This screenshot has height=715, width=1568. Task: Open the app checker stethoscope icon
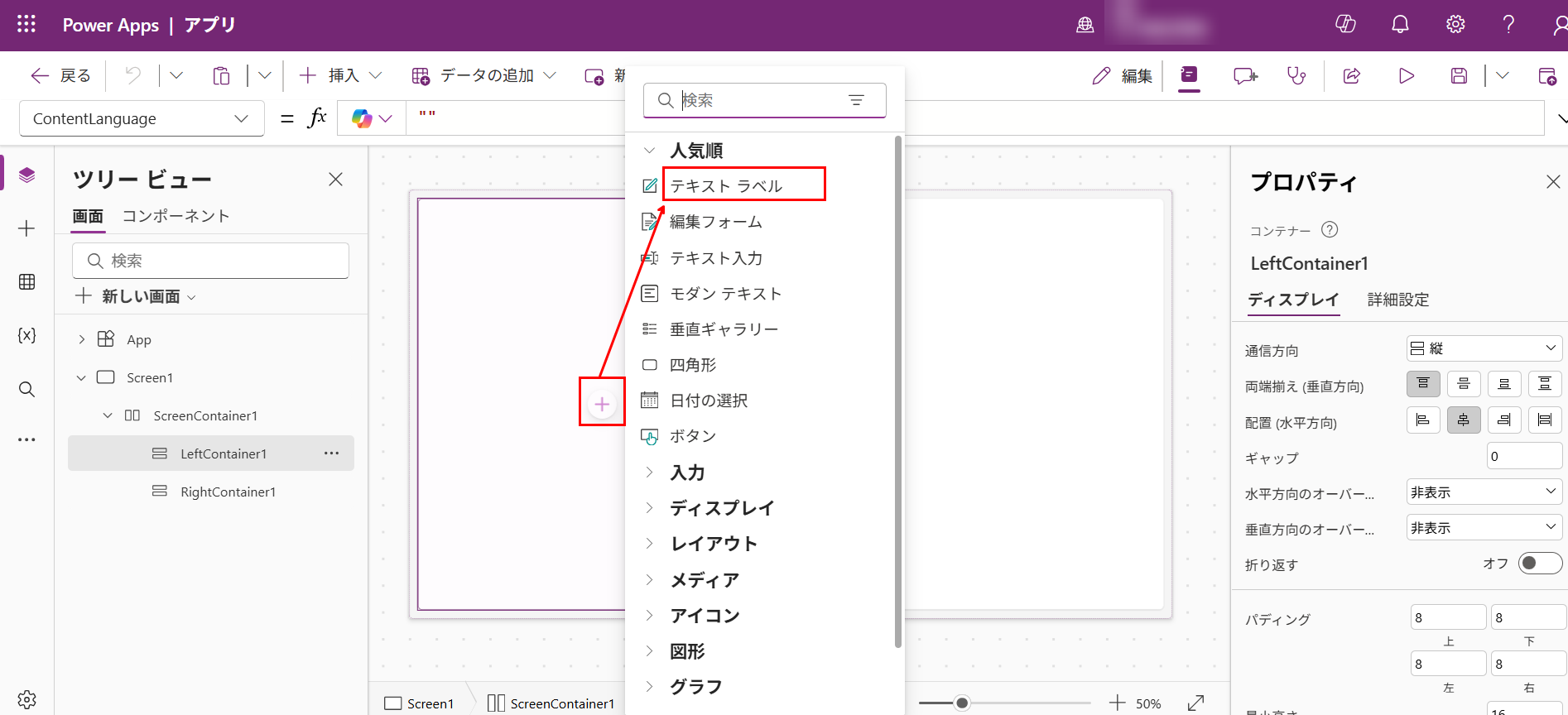(1296, 76)
